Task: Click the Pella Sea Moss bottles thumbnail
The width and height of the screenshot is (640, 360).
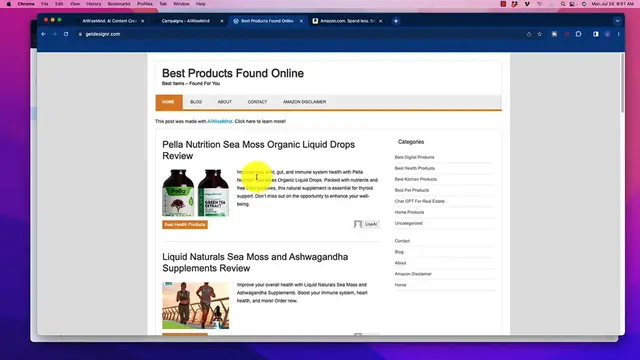Action: (196, 193)
